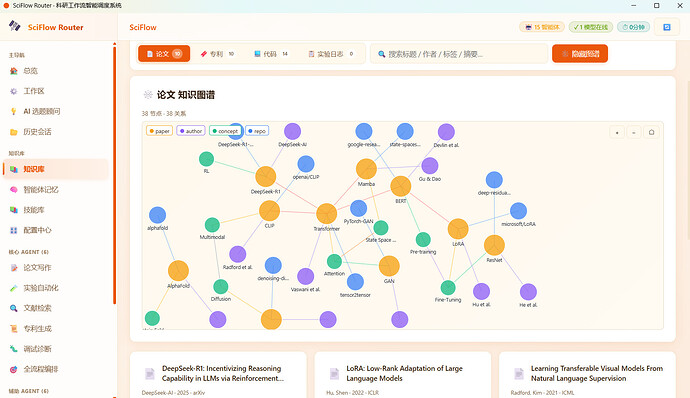
Task: Open the 总览 overview house icon
Action: tap(14, 71)
